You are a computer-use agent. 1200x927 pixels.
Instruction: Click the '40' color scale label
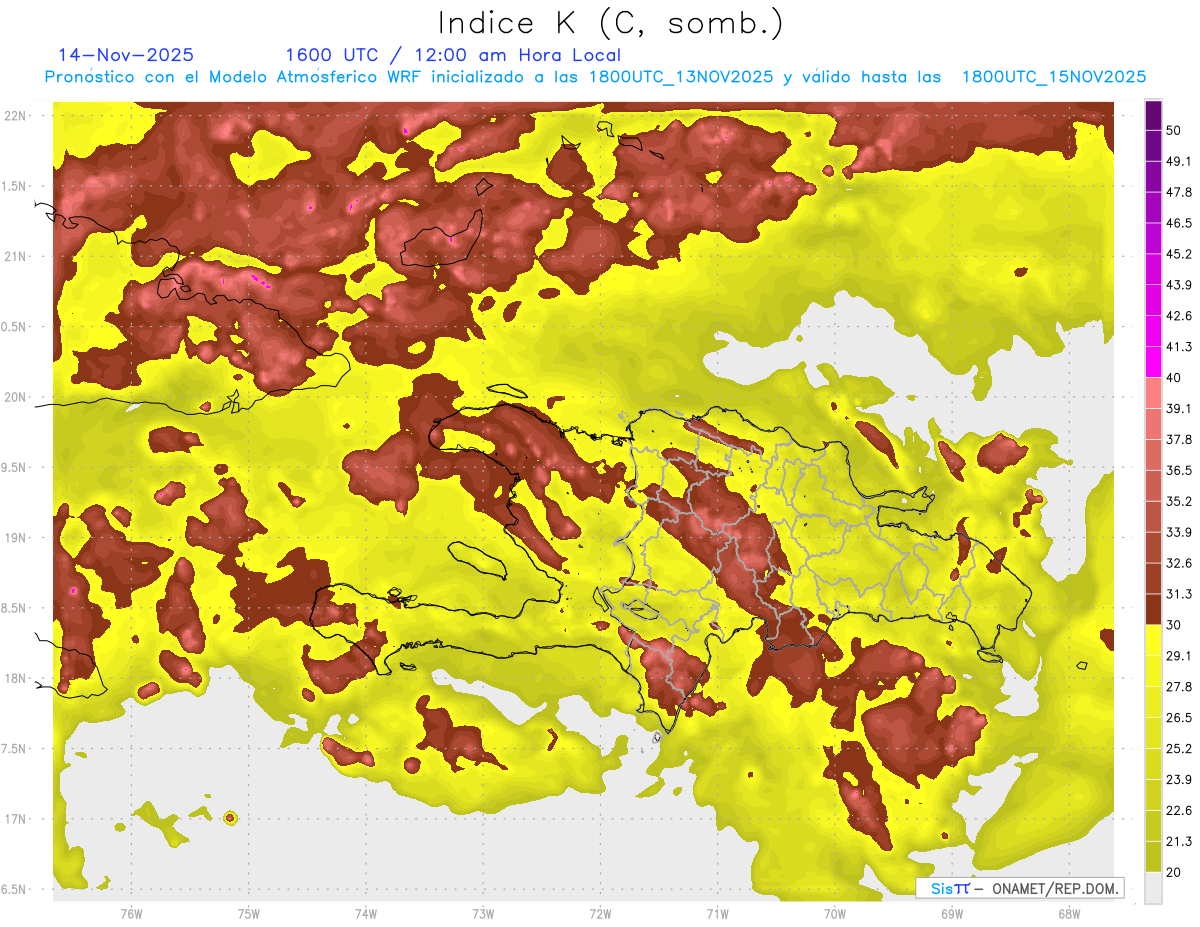[x=1174, y=378]
